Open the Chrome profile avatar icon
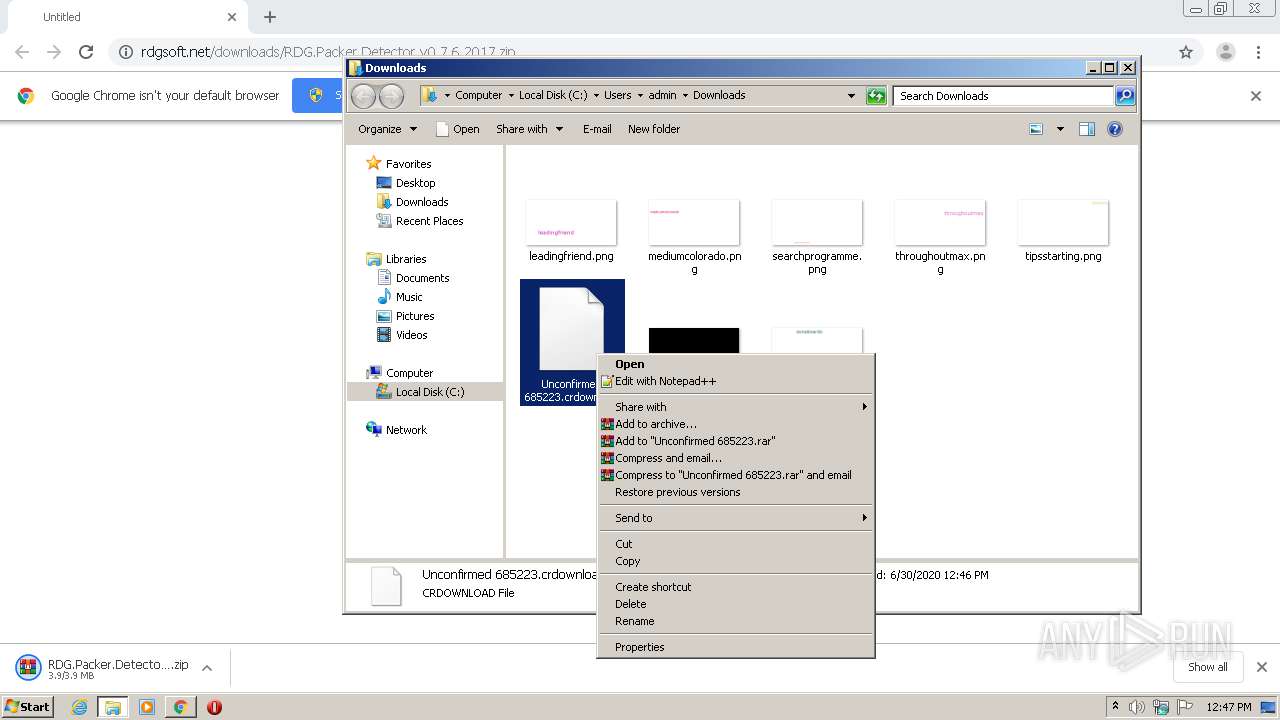This screenshot has width=1280, height=720. [1225, 52]
